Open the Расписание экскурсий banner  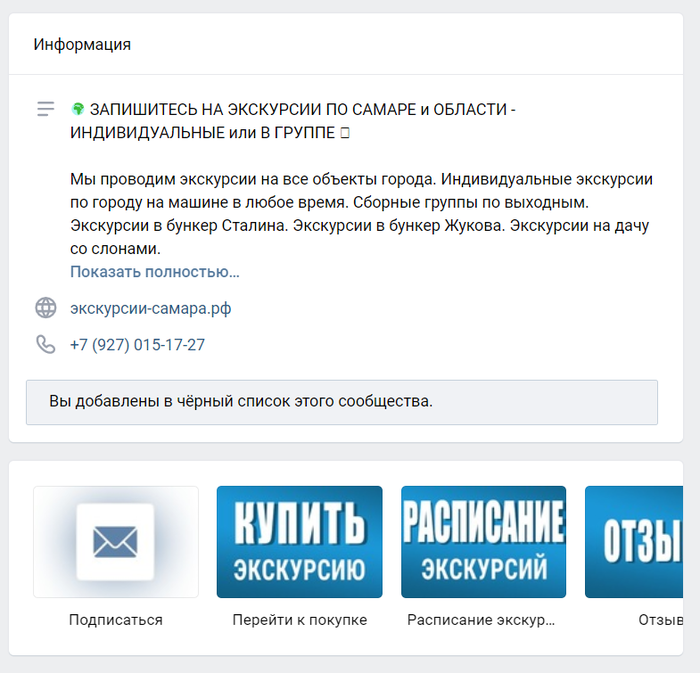coord(483,542)
